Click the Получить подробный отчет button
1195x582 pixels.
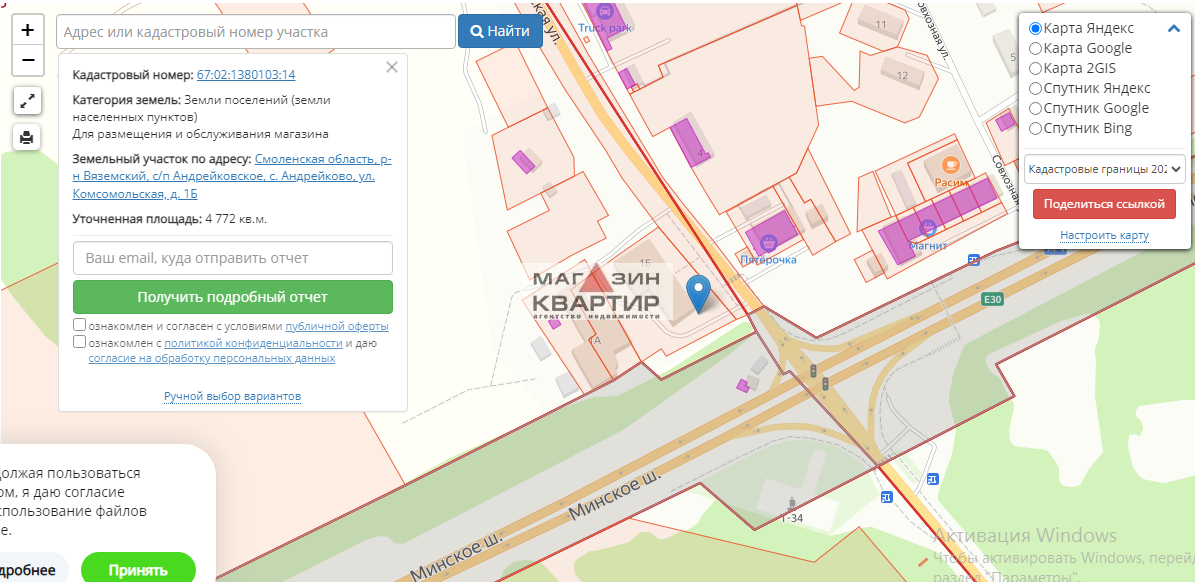point(232,297)
